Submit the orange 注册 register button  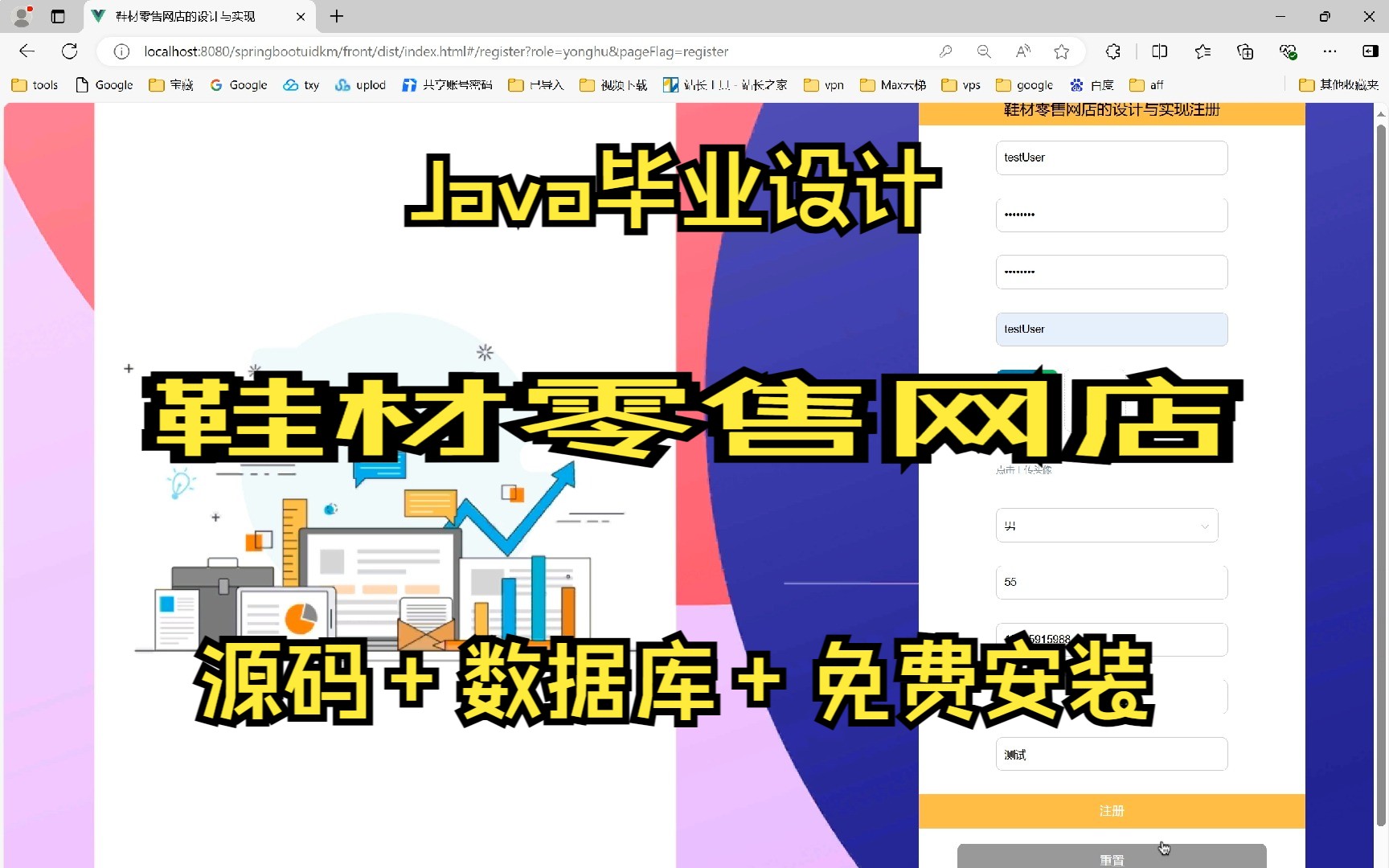click(x=1112, y=811)
